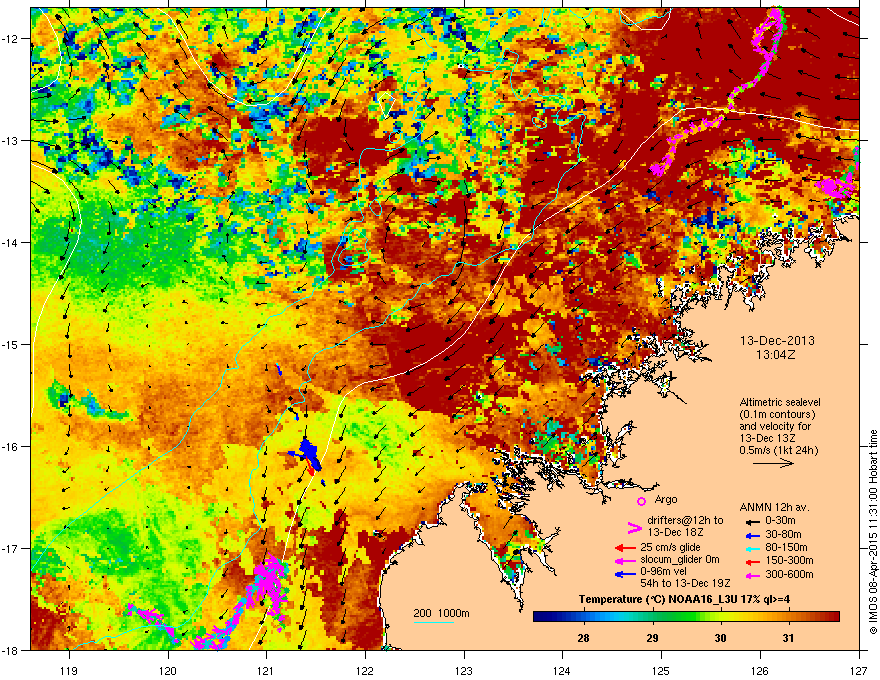Viewport: 880px width, 680px height.
Task: Click the color bar tick label "29"
Action: [x=652, y=638]
